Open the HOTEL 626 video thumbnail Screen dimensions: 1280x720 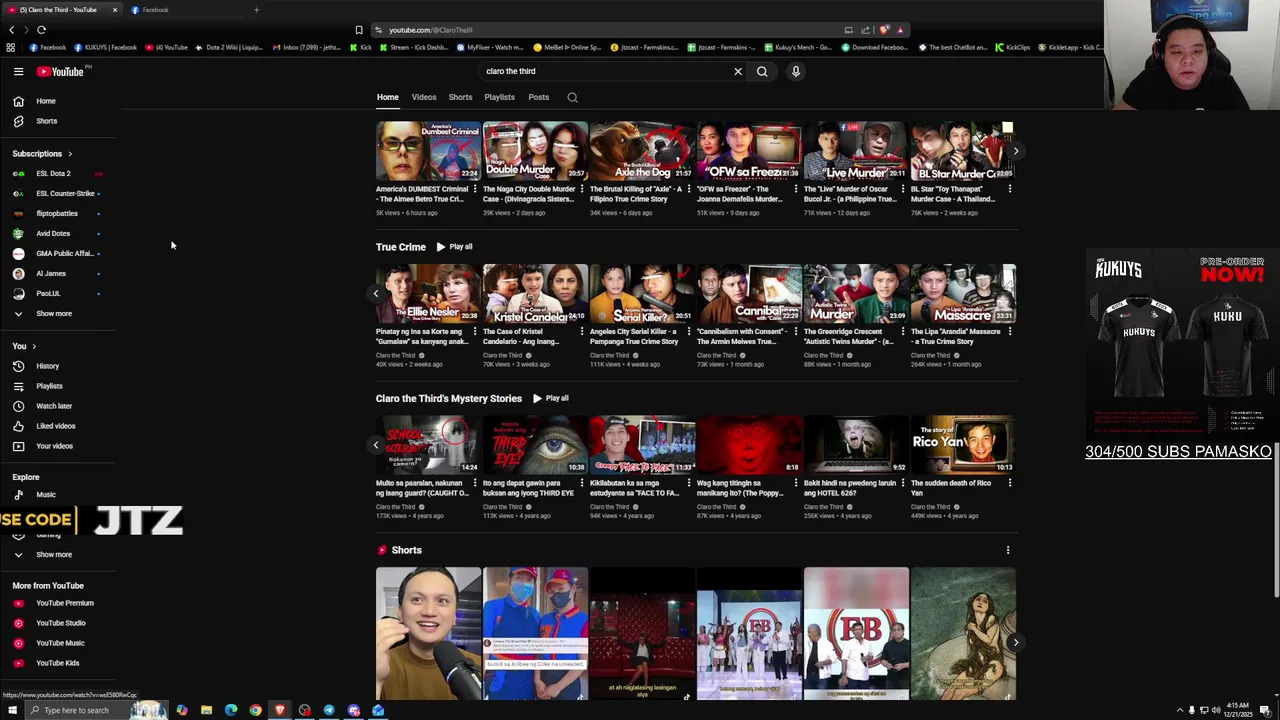[856, 444]
